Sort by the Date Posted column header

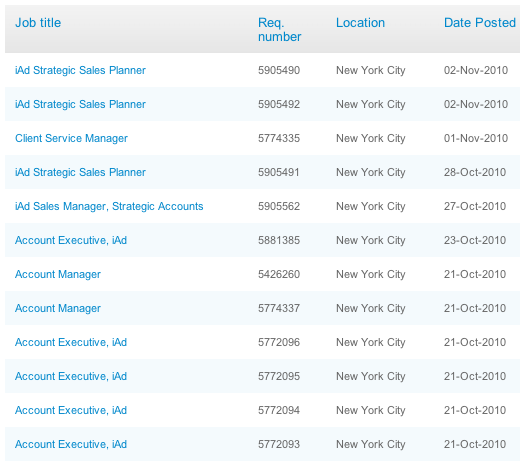click(x=480, y=23)
